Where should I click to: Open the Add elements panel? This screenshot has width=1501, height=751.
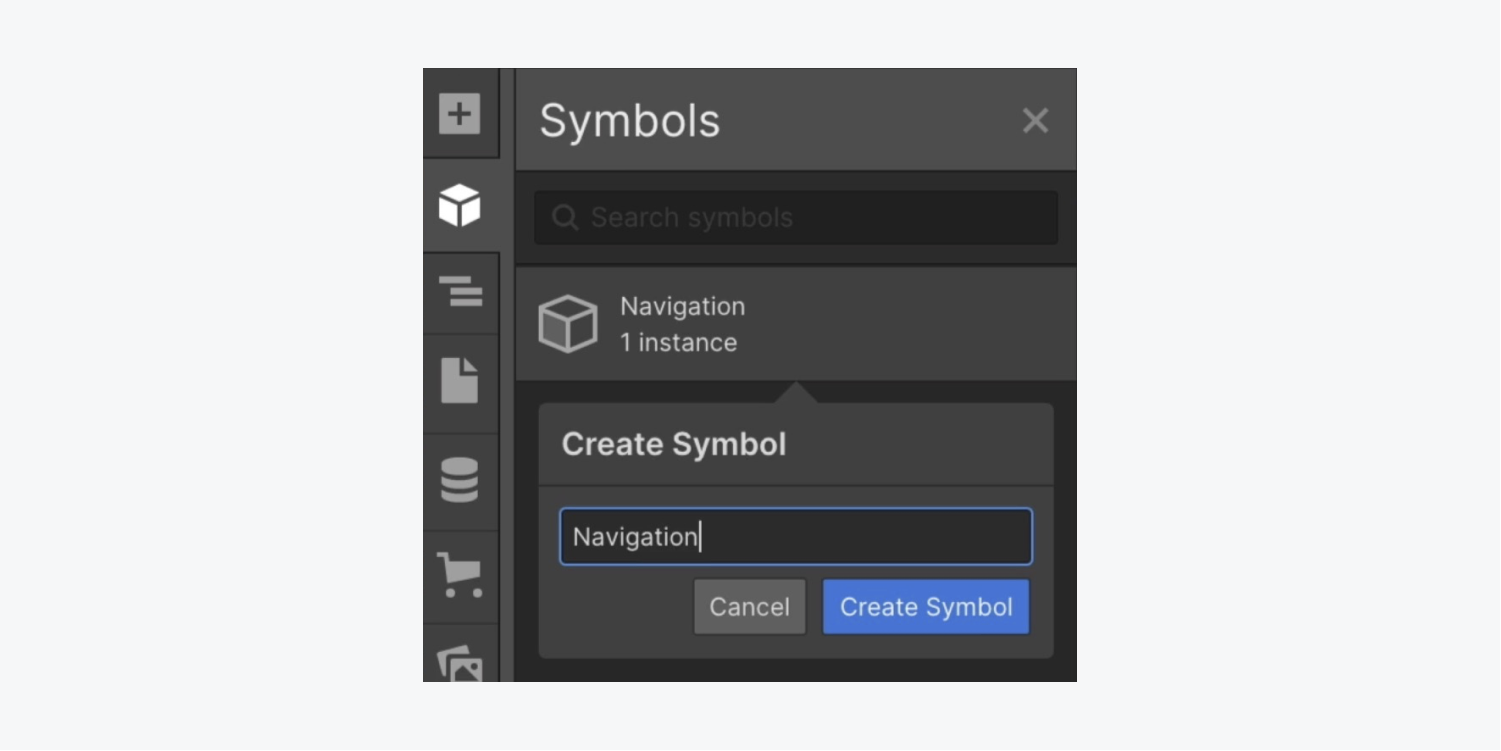point(460,114)
